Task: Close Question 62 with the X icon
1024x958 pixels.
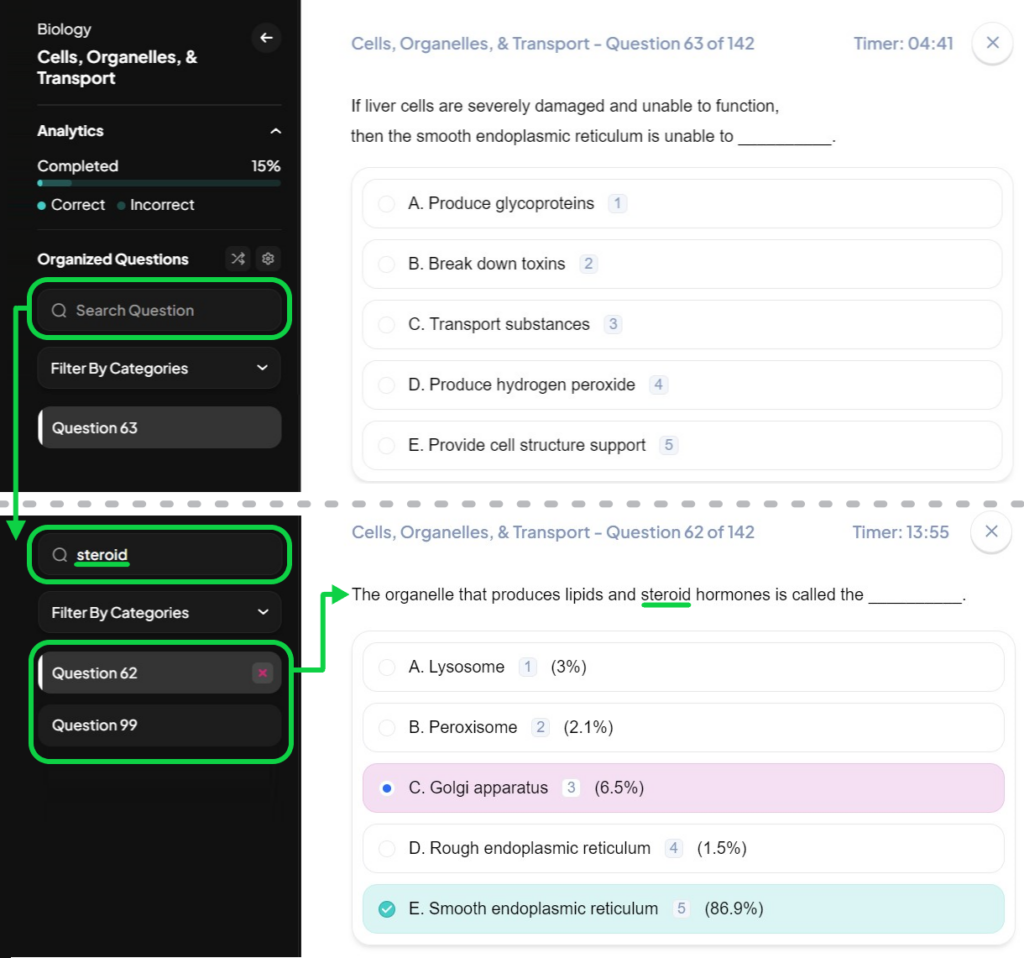Action: tap(991, 531)
